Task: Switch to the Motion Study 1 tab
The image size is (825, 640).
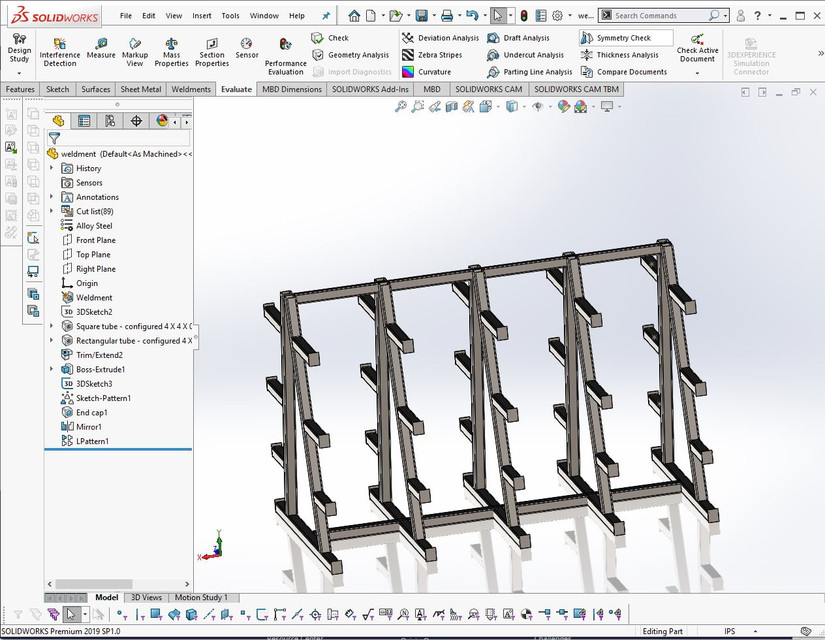Action: point(202,597)
